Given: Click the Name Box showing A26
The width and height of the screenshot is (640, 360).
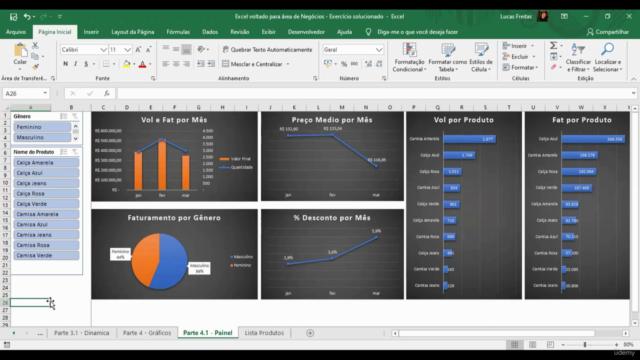Looking at the screenshot, I should click(25, 93).
